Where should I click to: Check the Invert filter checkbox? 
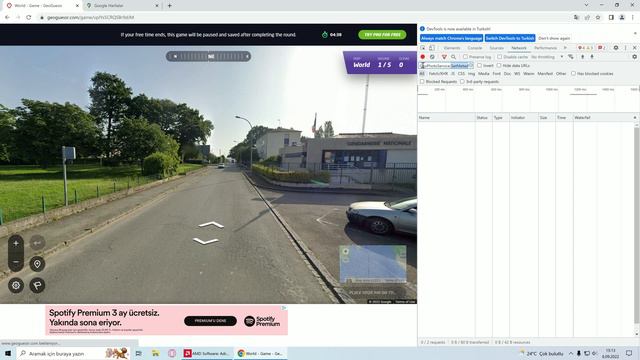point(480,65)
